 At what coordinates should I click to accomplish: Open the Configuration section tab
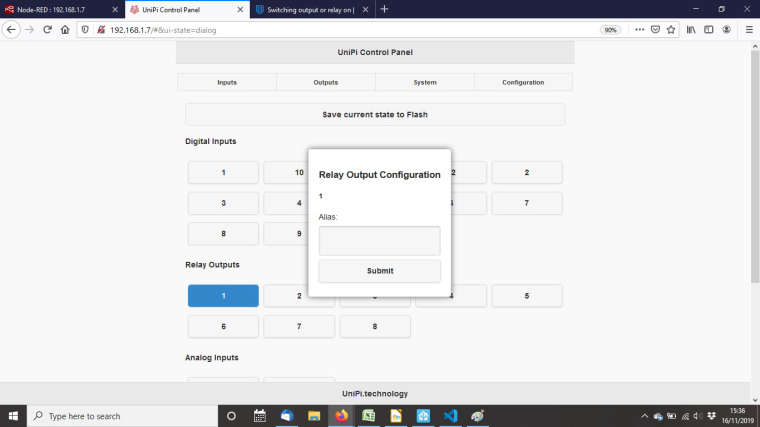(x=523, y=82)
